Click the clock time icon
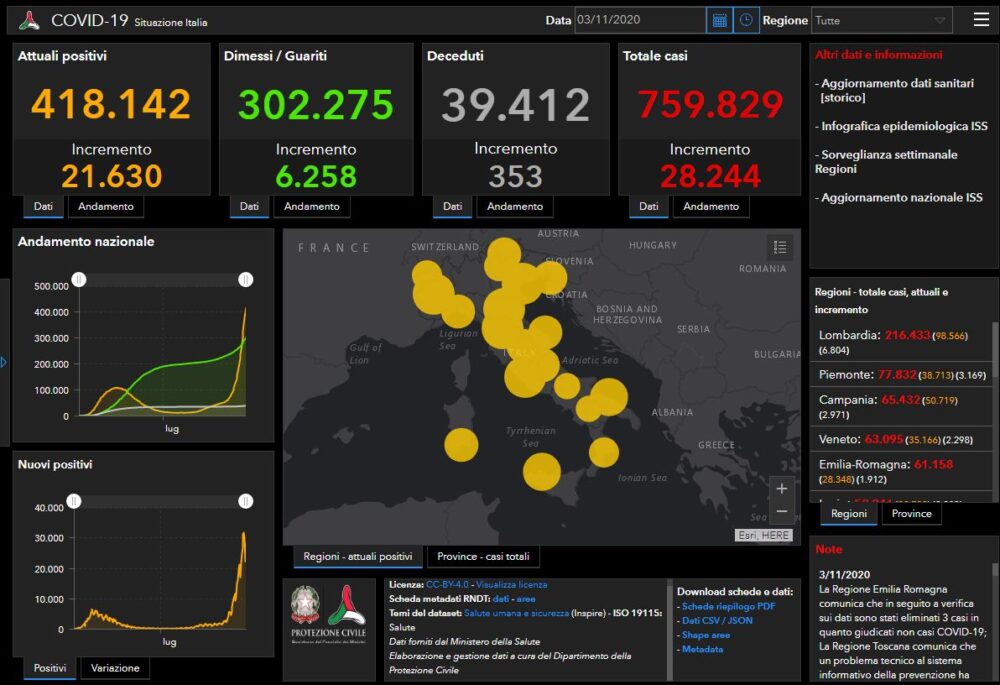Image resolution: width=1000 pixels, height=685 pixels. pos(746,20)
